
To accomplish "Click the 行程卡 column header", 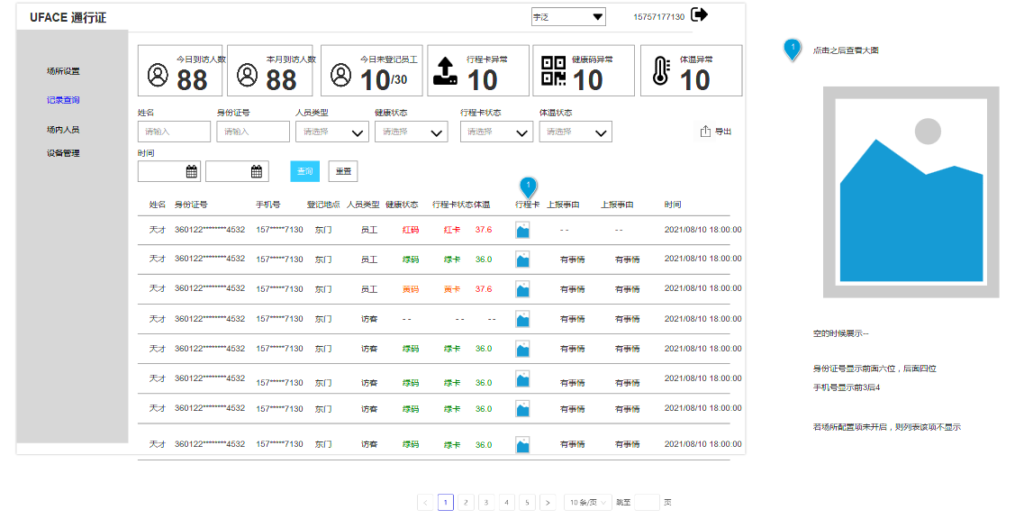I will pos(527,205).
